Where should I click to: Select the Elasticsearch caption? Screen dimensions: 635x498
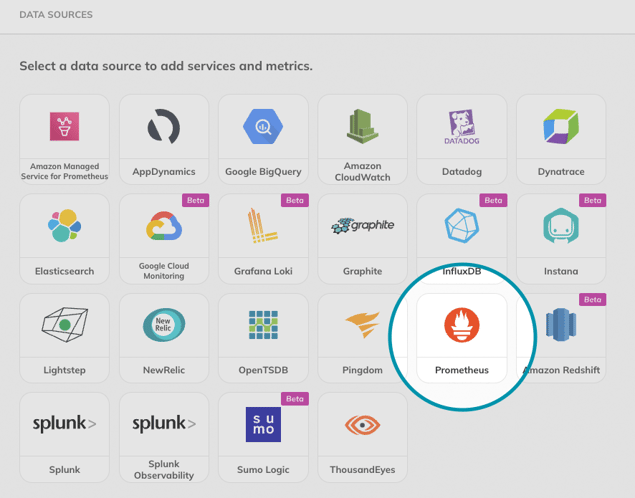(x=64, y=271)
